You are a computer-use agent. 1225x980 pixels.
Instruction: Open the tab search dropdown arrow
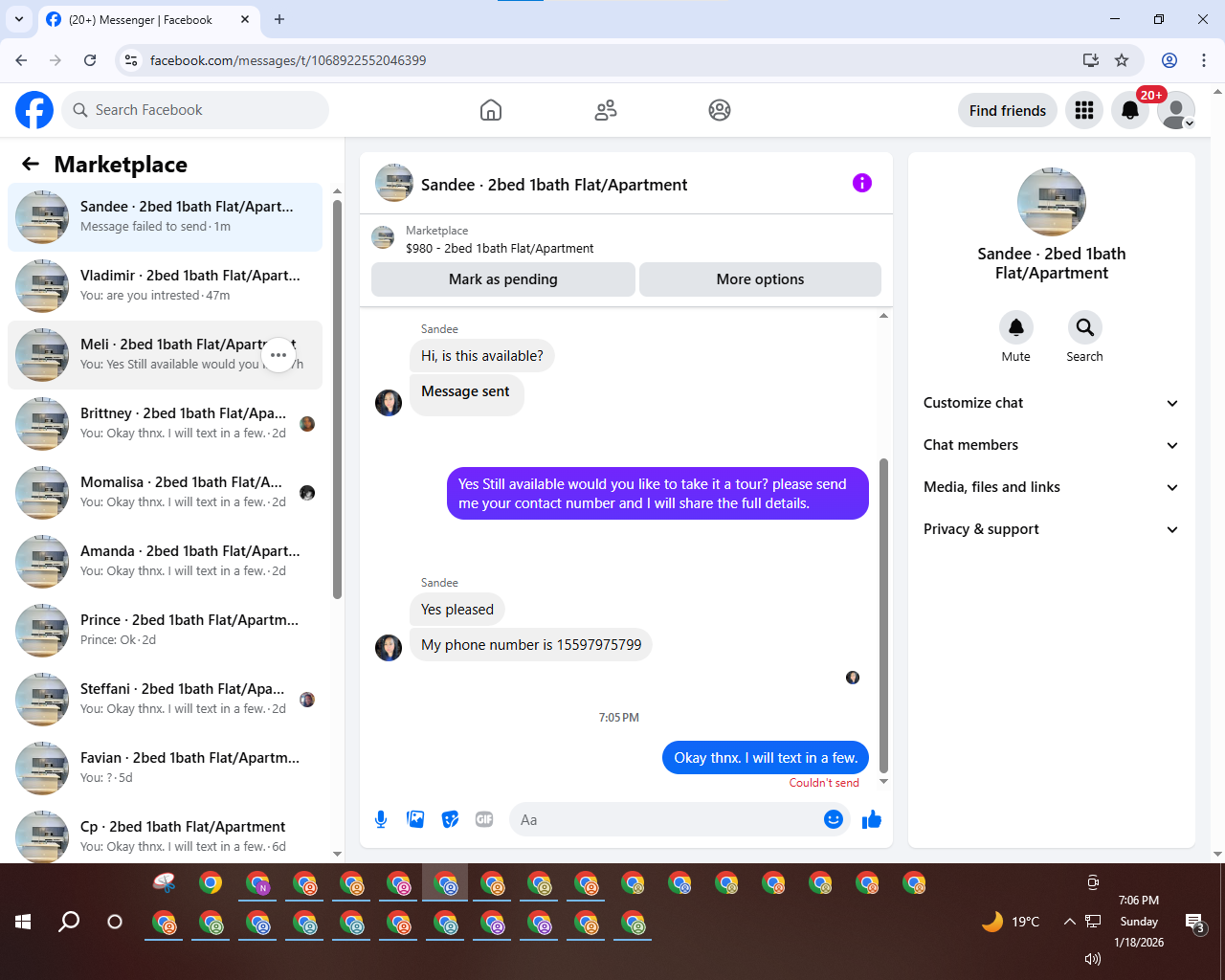[19, 19]
